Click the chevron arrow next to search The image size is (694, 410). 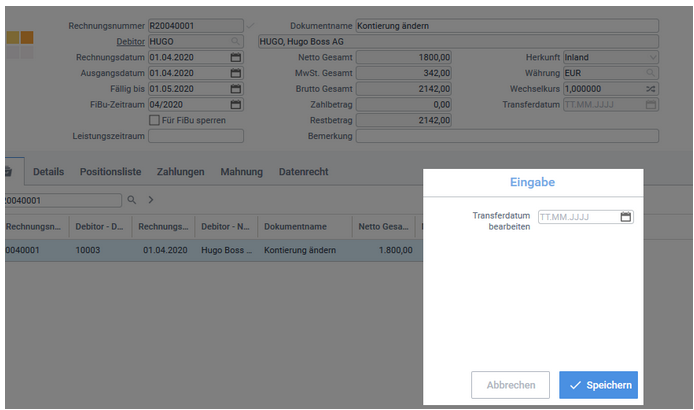click(x=150, y=200)
